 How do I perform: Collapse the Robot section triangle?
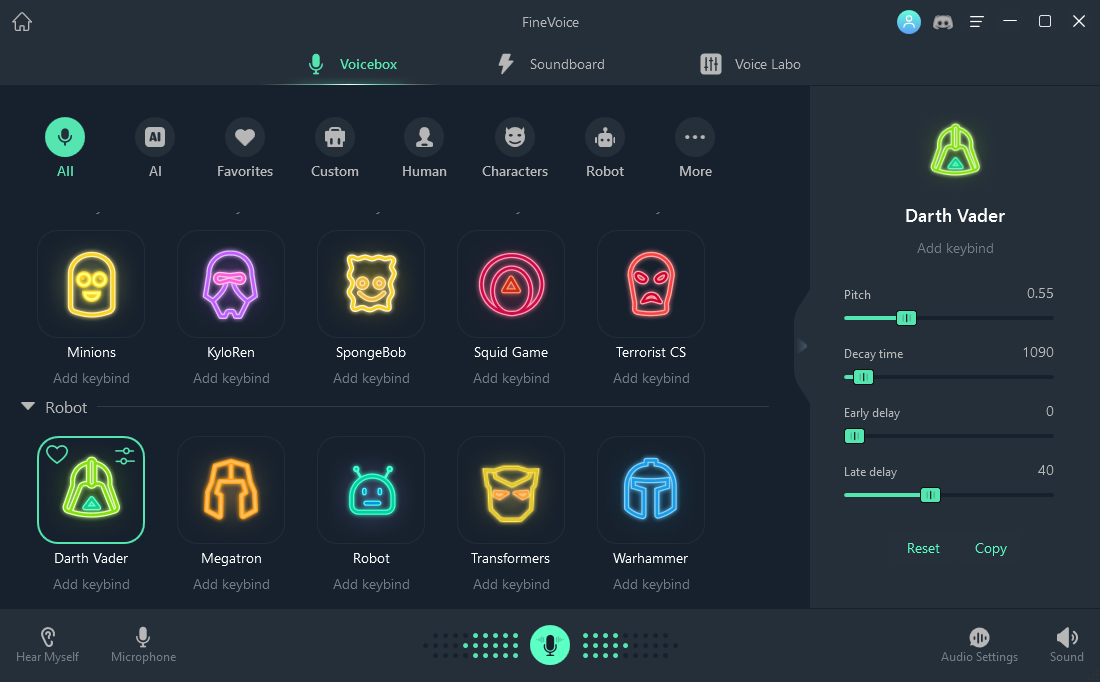click(28, 406)
